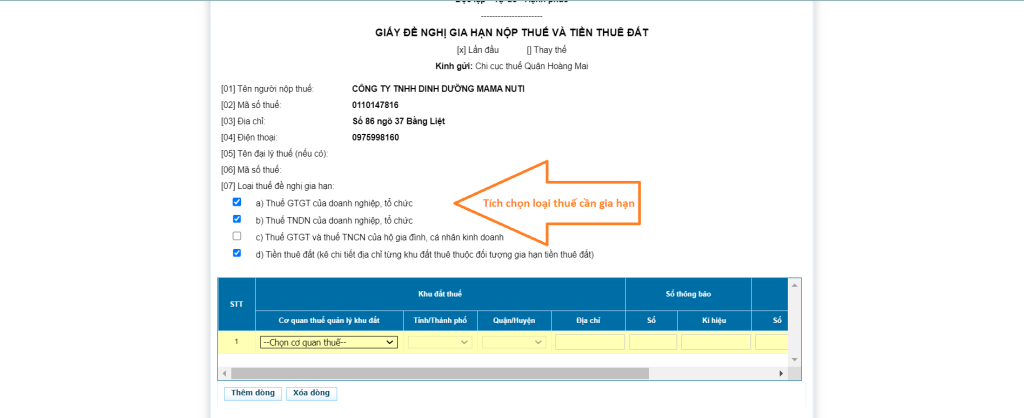Click the table's scroll left arrow
Viewport: 1024px width, 418px height.
click(x=224, y=373)
